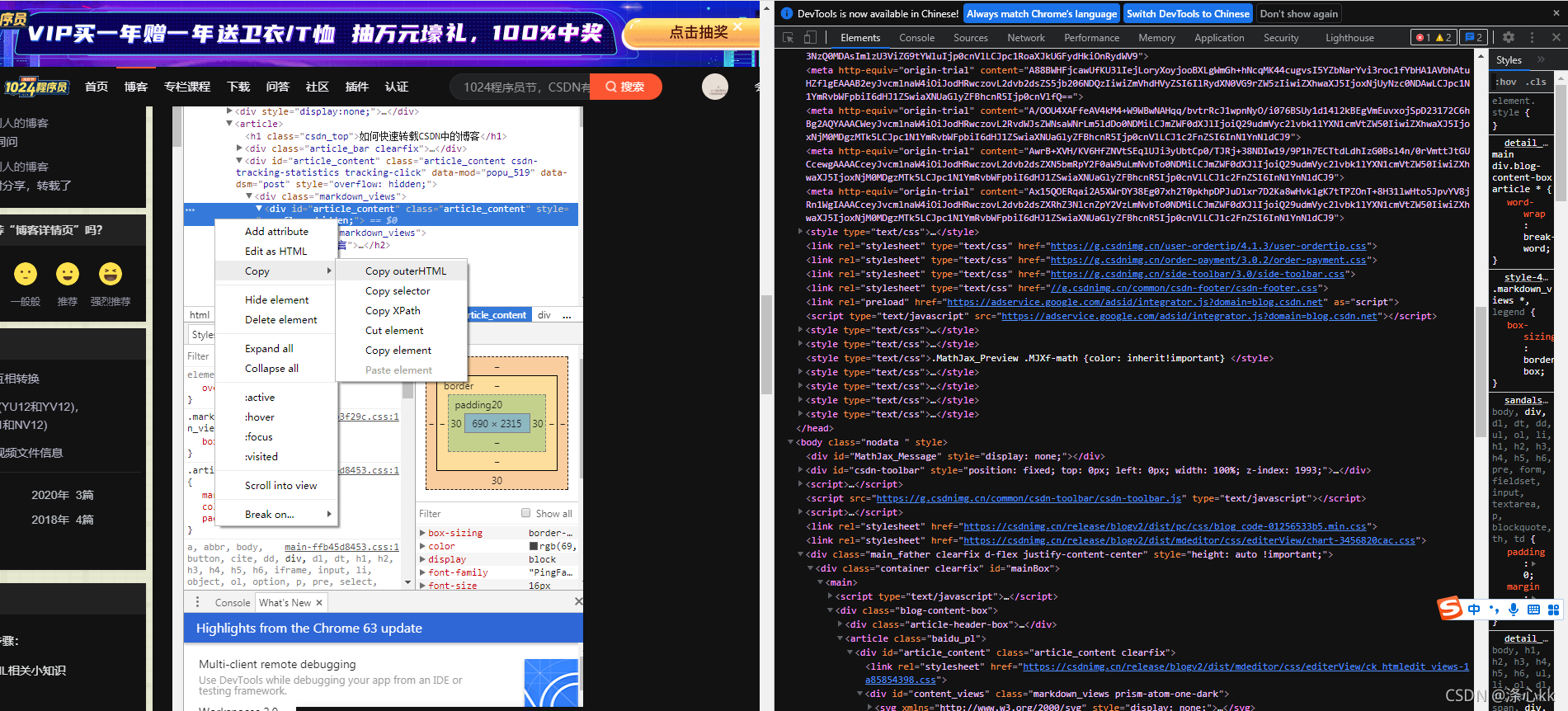This screenshot has height=711, width=1568.
Task: Click the info icon in notification bar
Action: (x=786, y=13)
